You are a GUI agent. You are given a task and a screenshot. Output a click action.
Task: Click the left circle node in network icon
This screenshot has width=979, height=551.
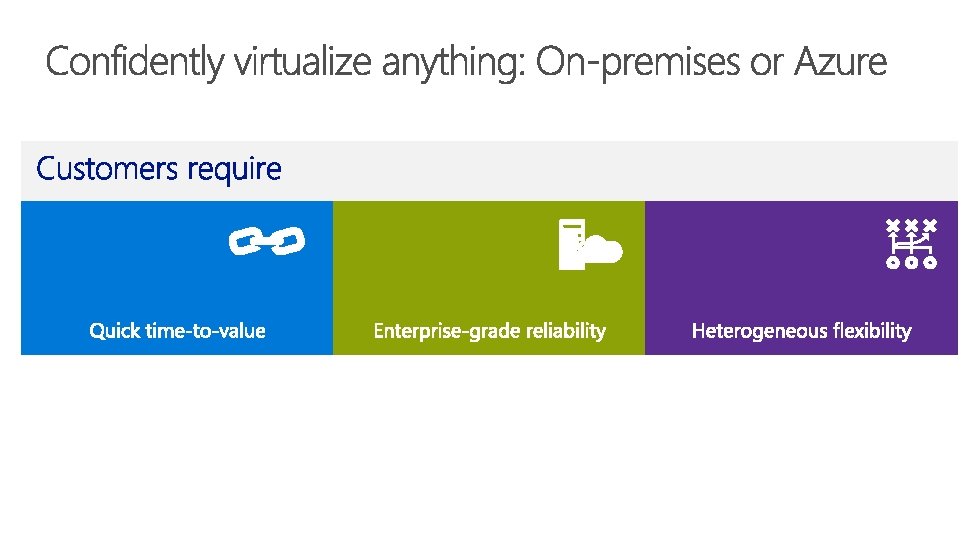[x=892, y=264]
